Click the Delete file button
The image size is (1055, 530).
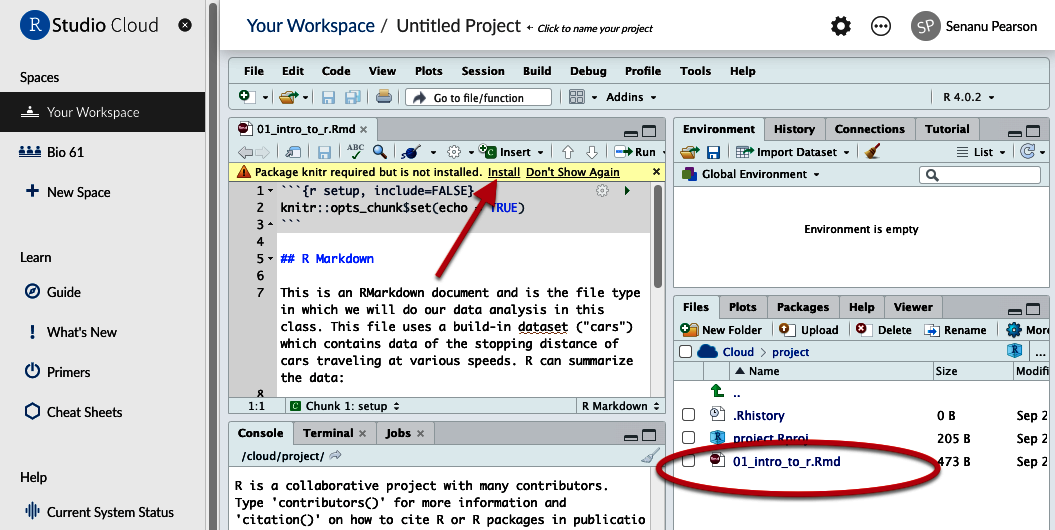884,330
